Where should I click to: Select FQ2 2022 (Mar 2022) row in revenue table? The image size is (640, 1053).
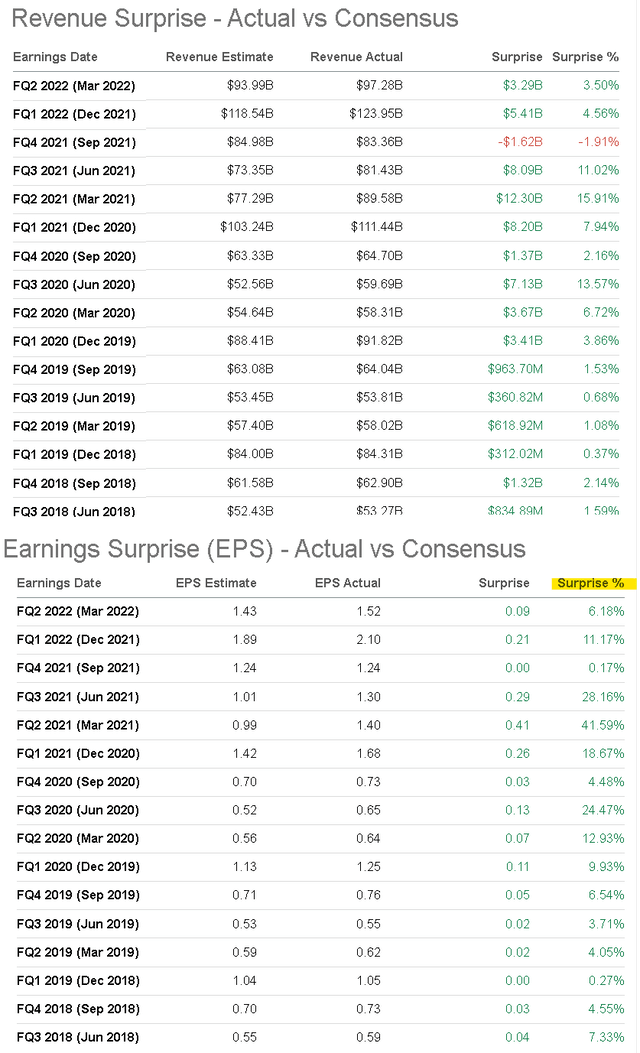(x=74, y=86)
